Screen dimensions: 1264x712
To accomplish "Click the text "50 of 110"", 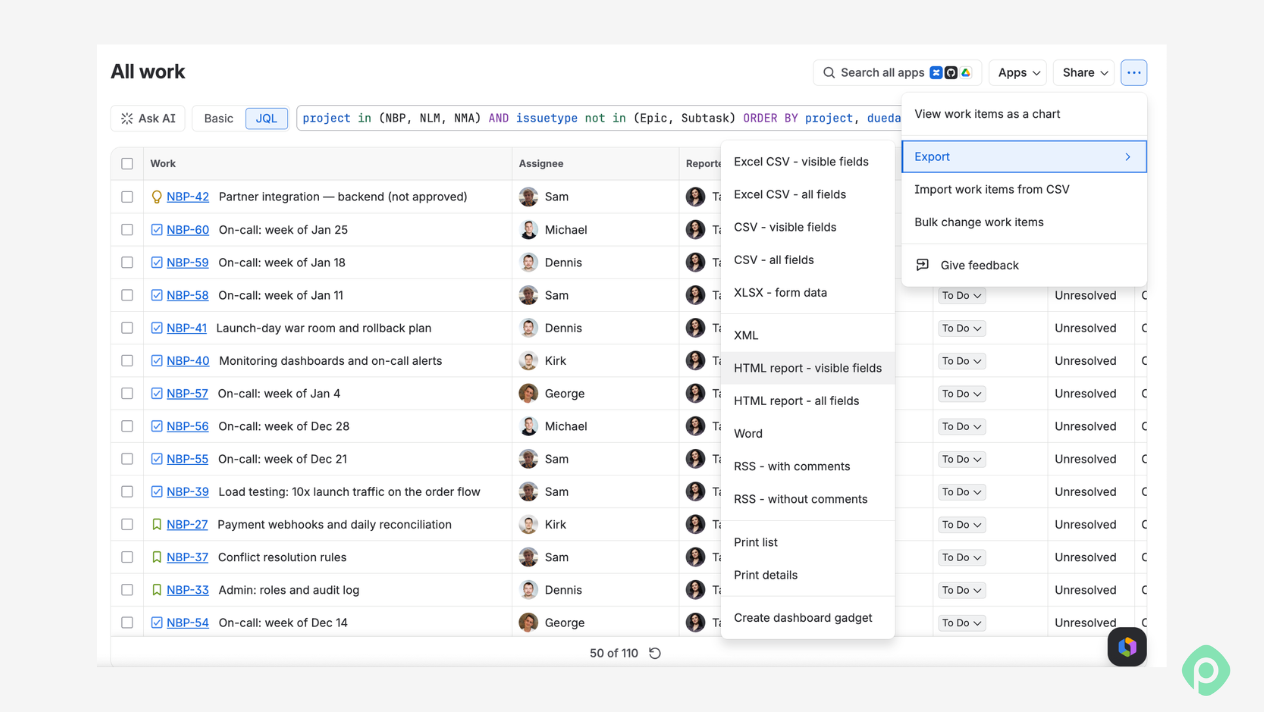I will [x=614, y=653].
